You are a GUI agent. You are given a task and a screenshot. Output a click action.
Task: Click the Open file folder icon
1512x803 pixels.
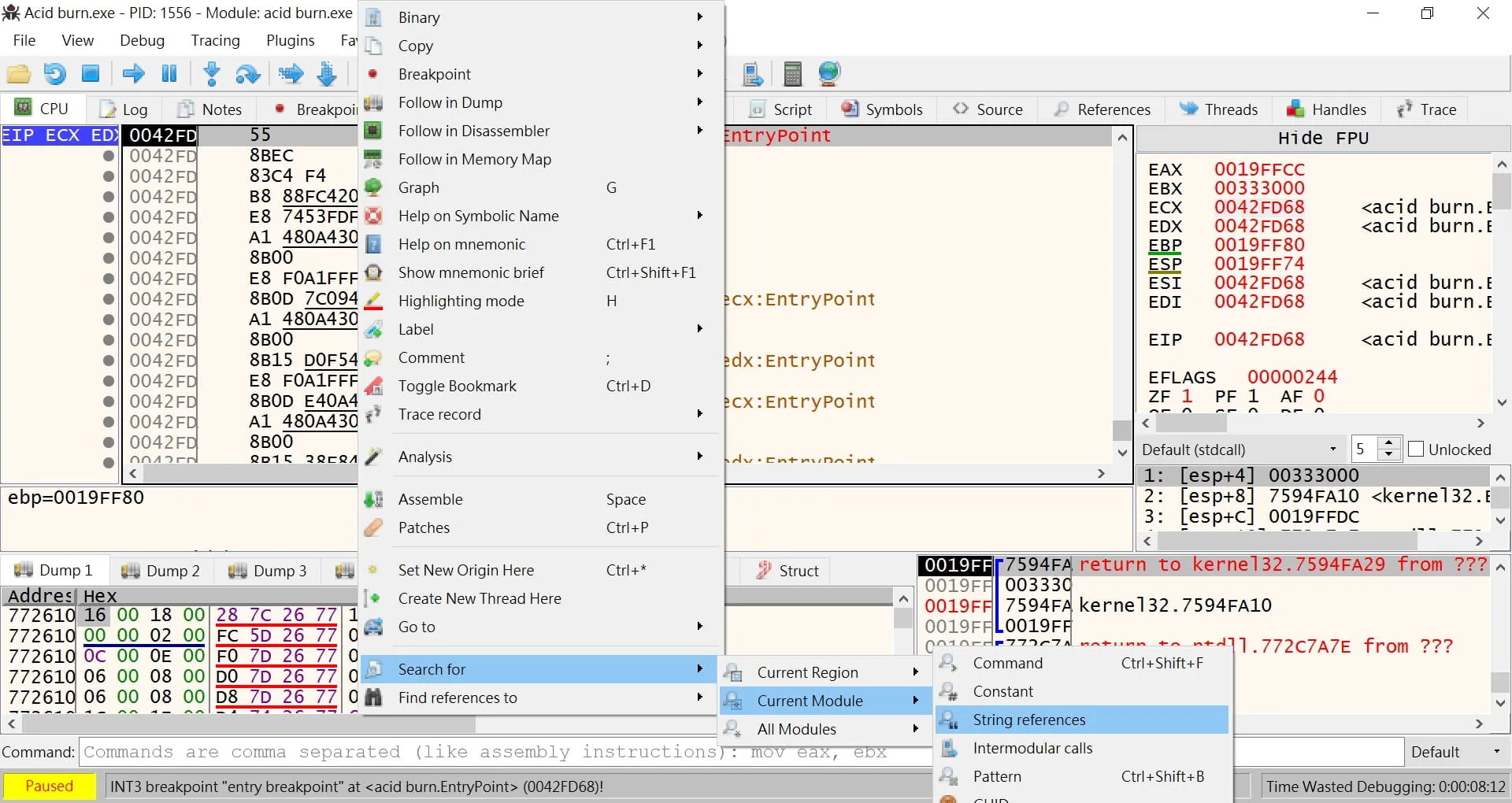[x=19, y=74]
